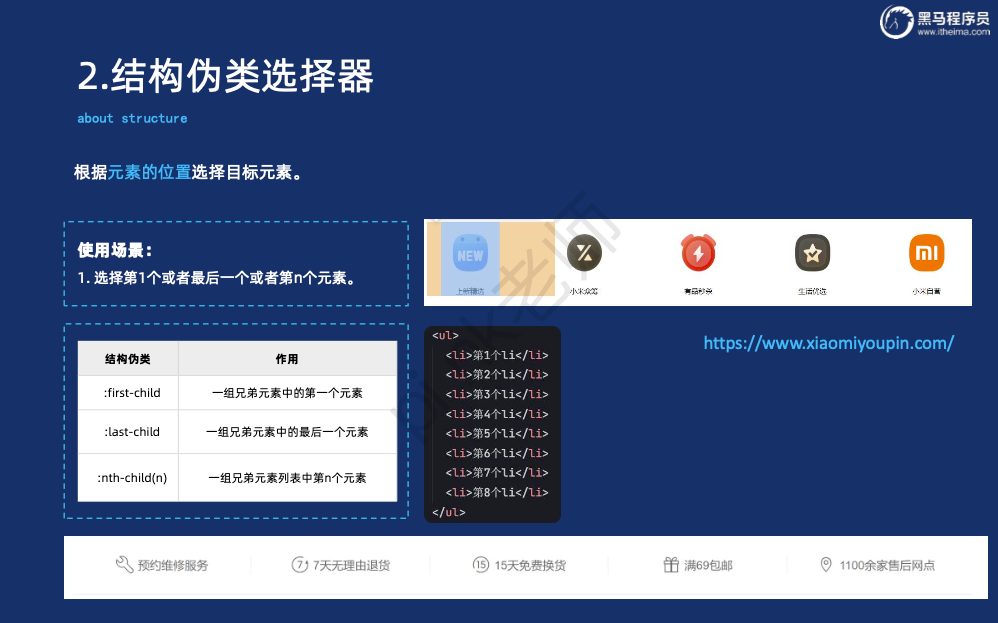Screen dimensions: 998x623
Task: Click the 一组兄弟元素中的第一个元素 cell
Action: point(287,393)
